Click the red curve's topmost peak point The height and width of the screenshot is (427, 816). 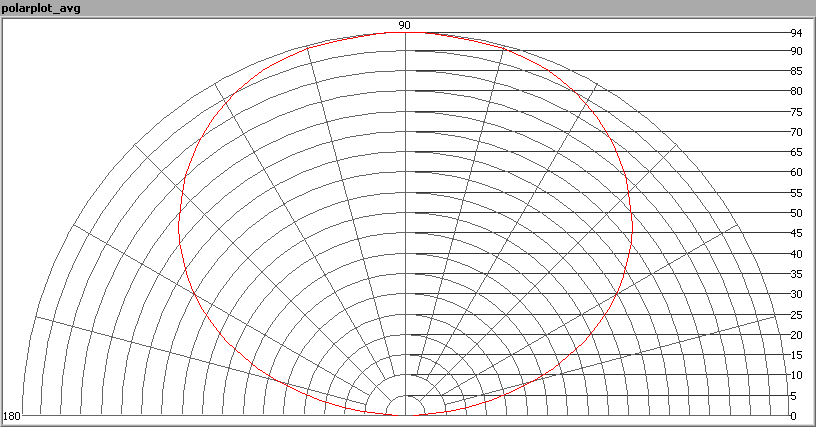pyautogui.click(x=405, y=33)
